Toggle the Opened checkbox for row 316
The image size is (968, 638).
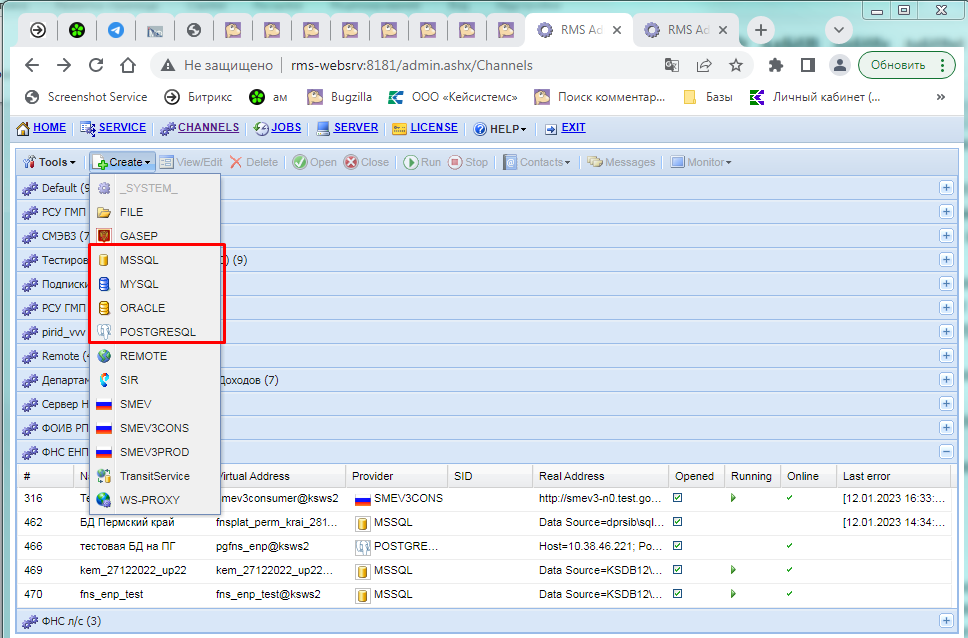(x=678, y=498)
